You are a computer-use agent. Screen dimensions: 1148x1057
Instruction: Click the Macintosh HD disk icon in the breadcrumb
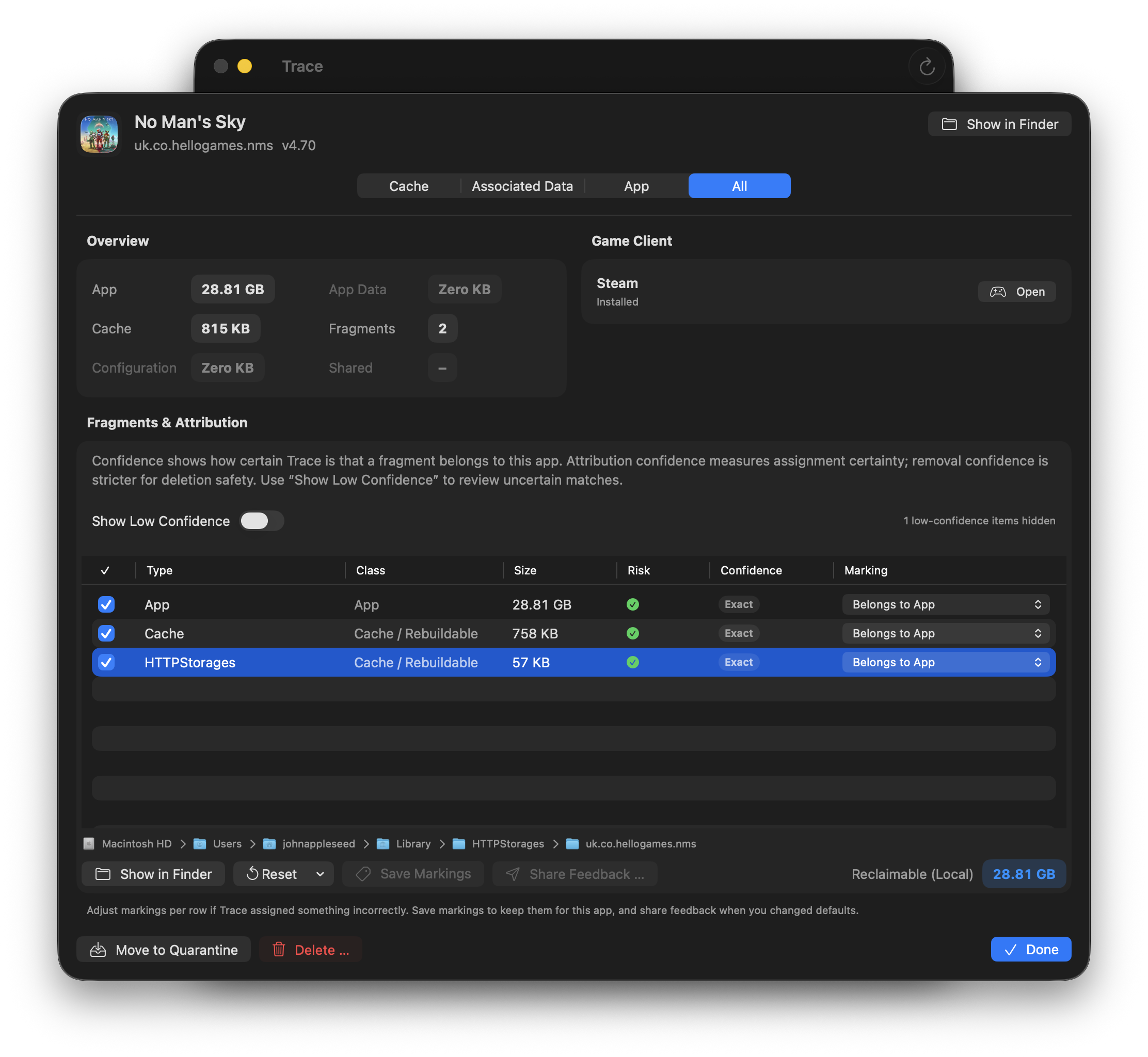tap(89, 844)
